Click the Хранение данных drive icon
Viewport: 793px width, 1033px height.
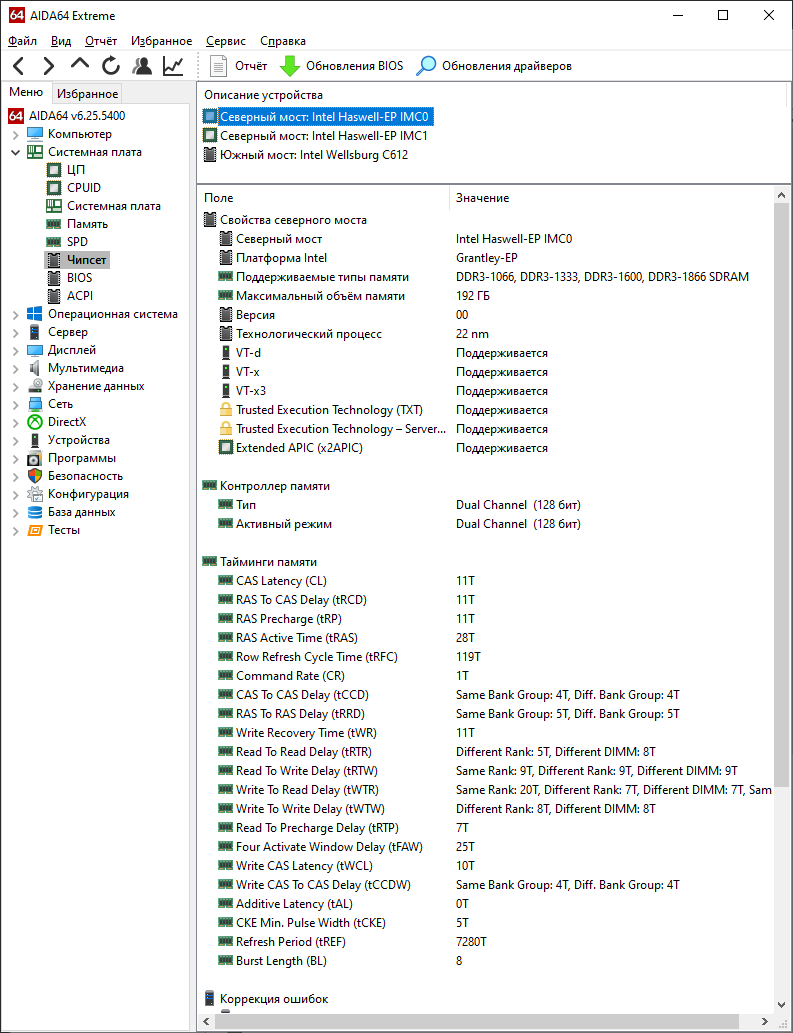pyautogui.click(x=35, y=386)
